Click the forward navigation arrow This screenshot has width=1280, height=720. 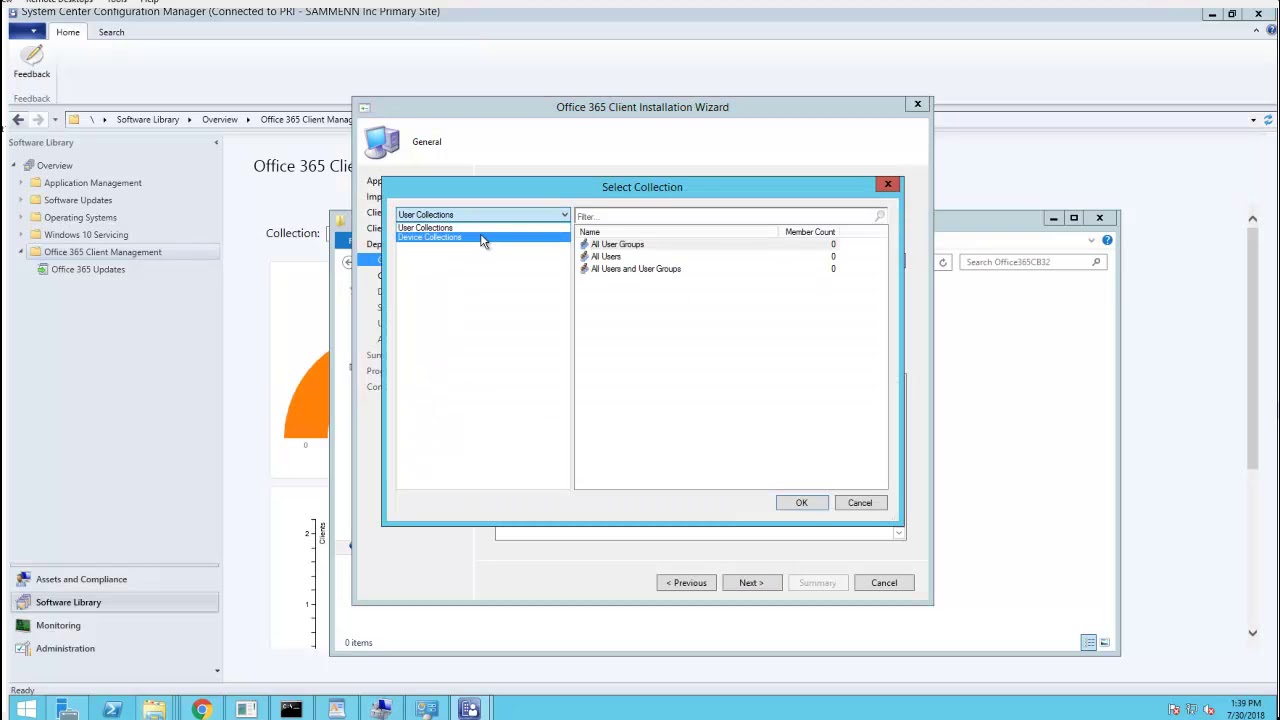(38, 119)
